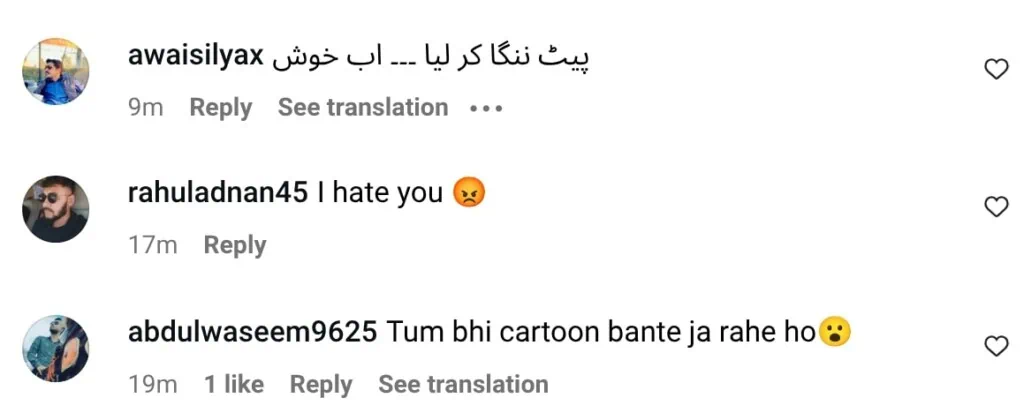Visit rahuladnan45 username link

pos(218,193)
